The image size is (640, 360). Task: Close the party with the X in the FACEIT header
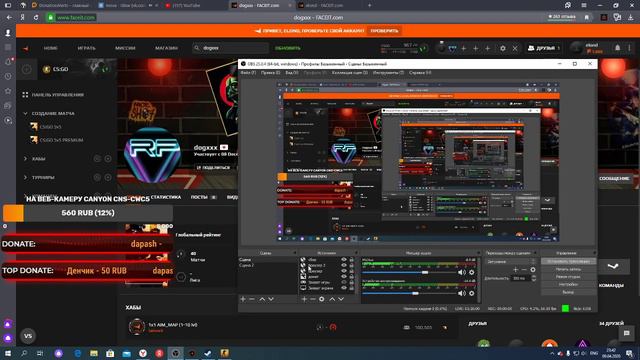coord(515,48)
